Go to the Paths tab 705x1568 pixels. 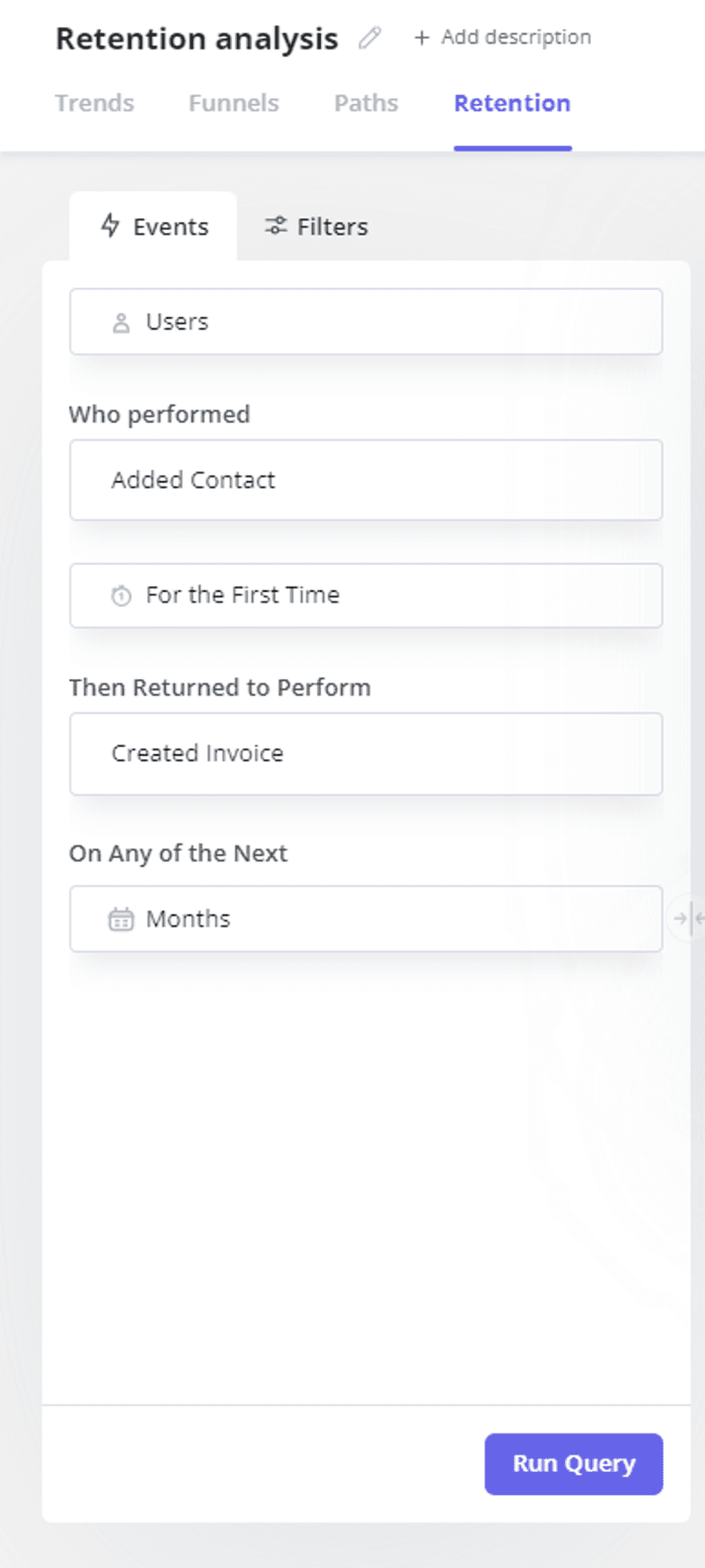[366, 103]
